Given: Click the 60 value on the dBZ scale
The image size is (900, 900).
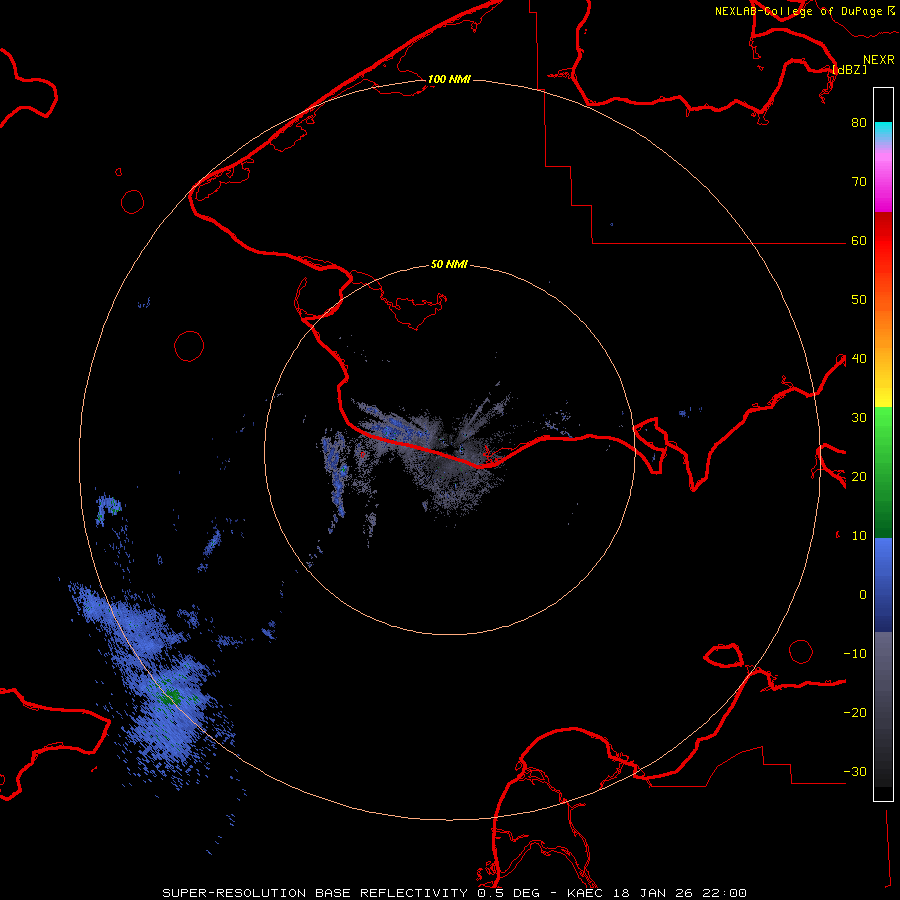Looking at the screenshot, I should [x=859, y=241].
